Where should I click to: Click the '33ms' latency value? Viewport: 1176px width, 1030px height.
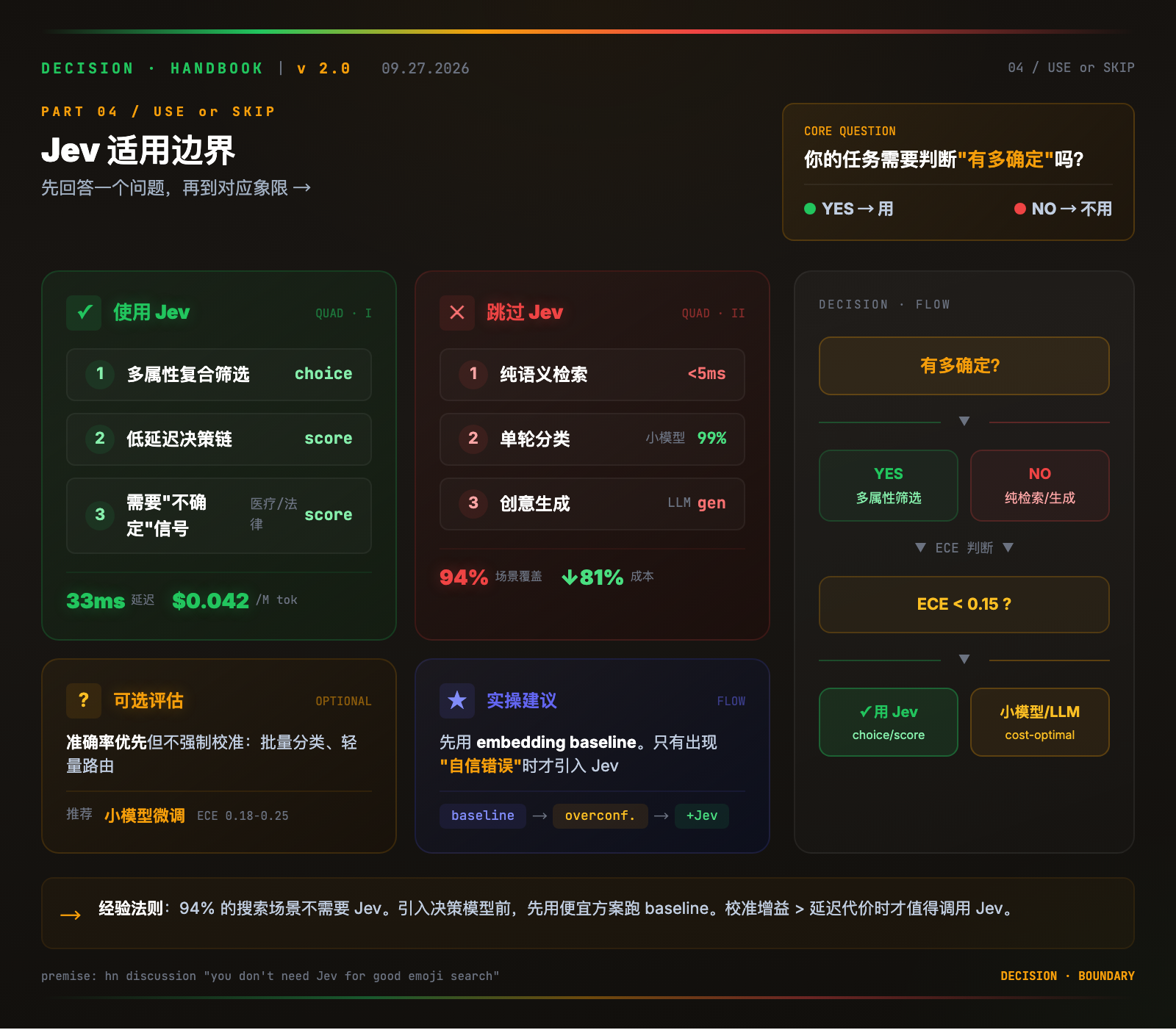[x=96, y=601]
